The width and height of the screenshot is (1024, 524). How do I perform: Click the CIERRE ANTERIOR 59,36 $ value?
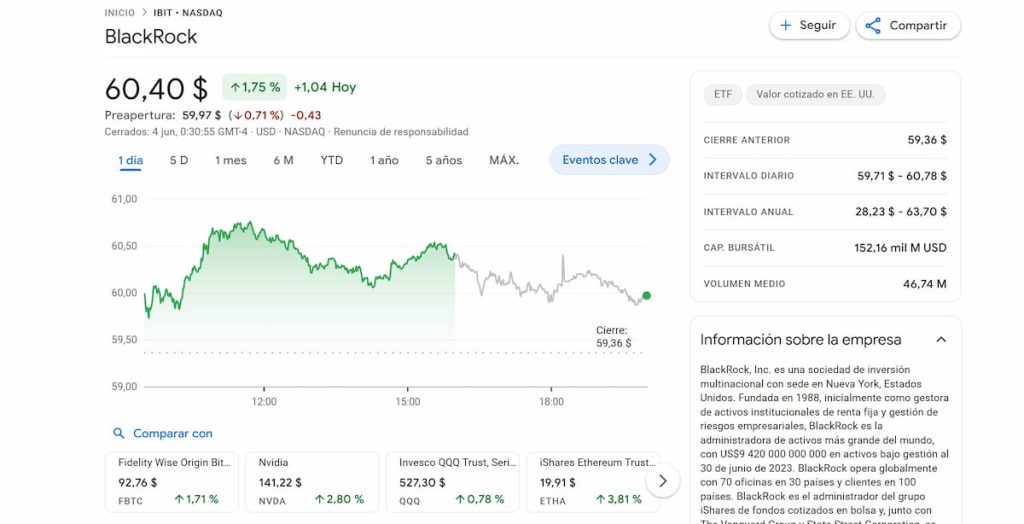(927, 140)
